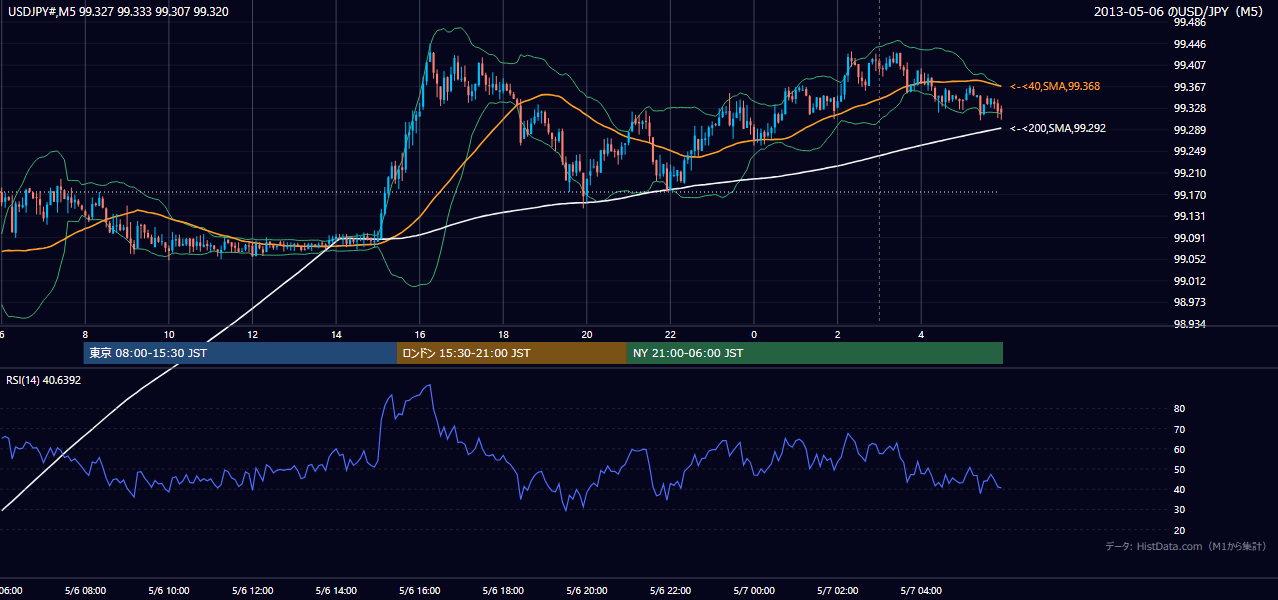The width and height of the screenshot is (1278, 600).
Task: Click the RSI 20 level label
Action: 1179,530
